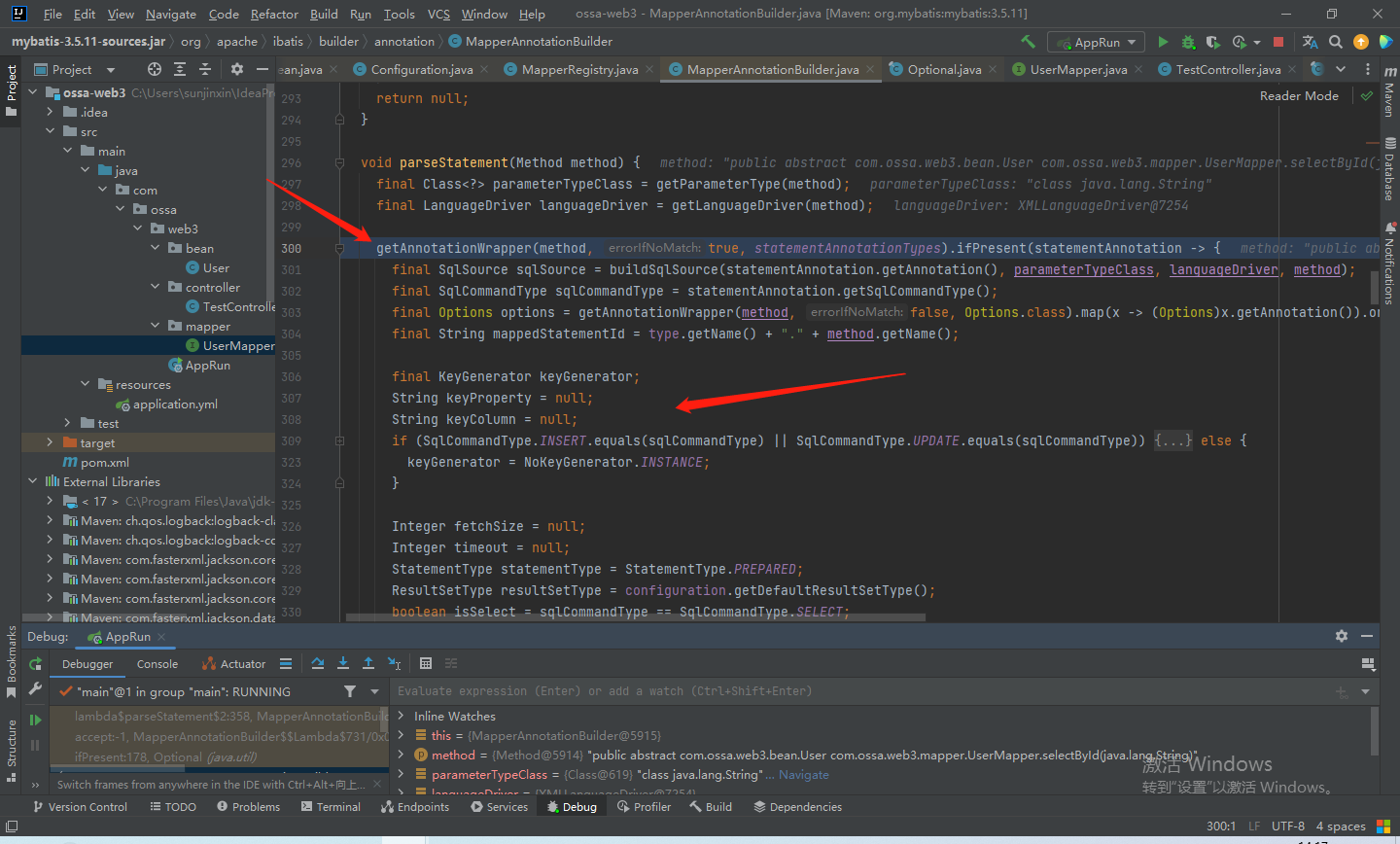Viewport: 1400px width, 844px height.
Task: Switch to the Console tab
Action: point(157,664)
